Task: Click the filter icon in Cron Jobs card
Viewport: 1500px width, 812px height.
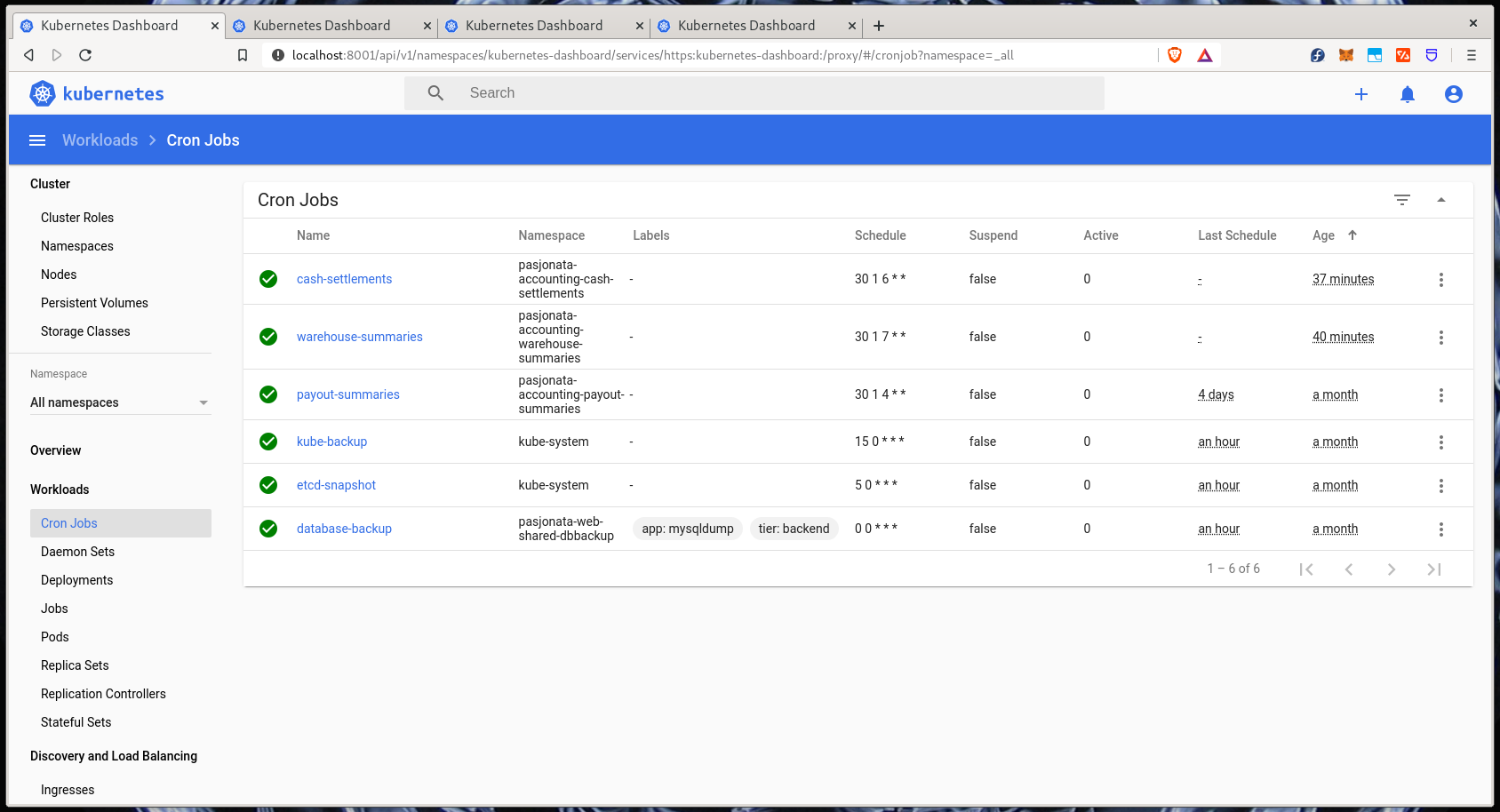Action: point(1402,200)
